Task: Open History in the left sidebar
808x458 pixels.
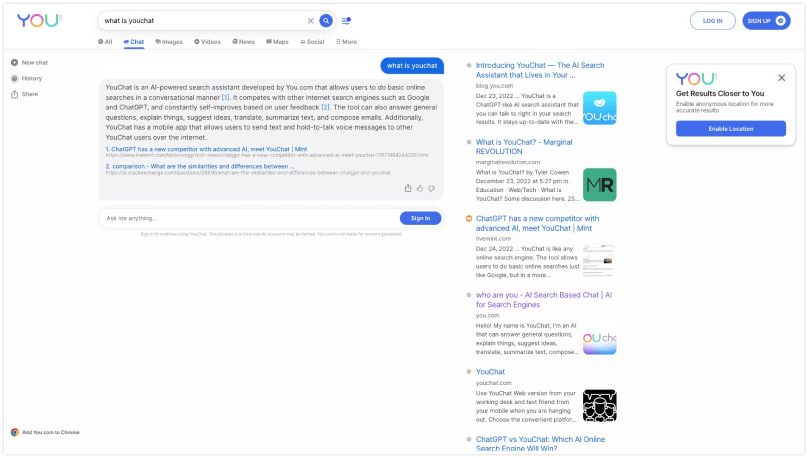Action: (x=30, y=78)
